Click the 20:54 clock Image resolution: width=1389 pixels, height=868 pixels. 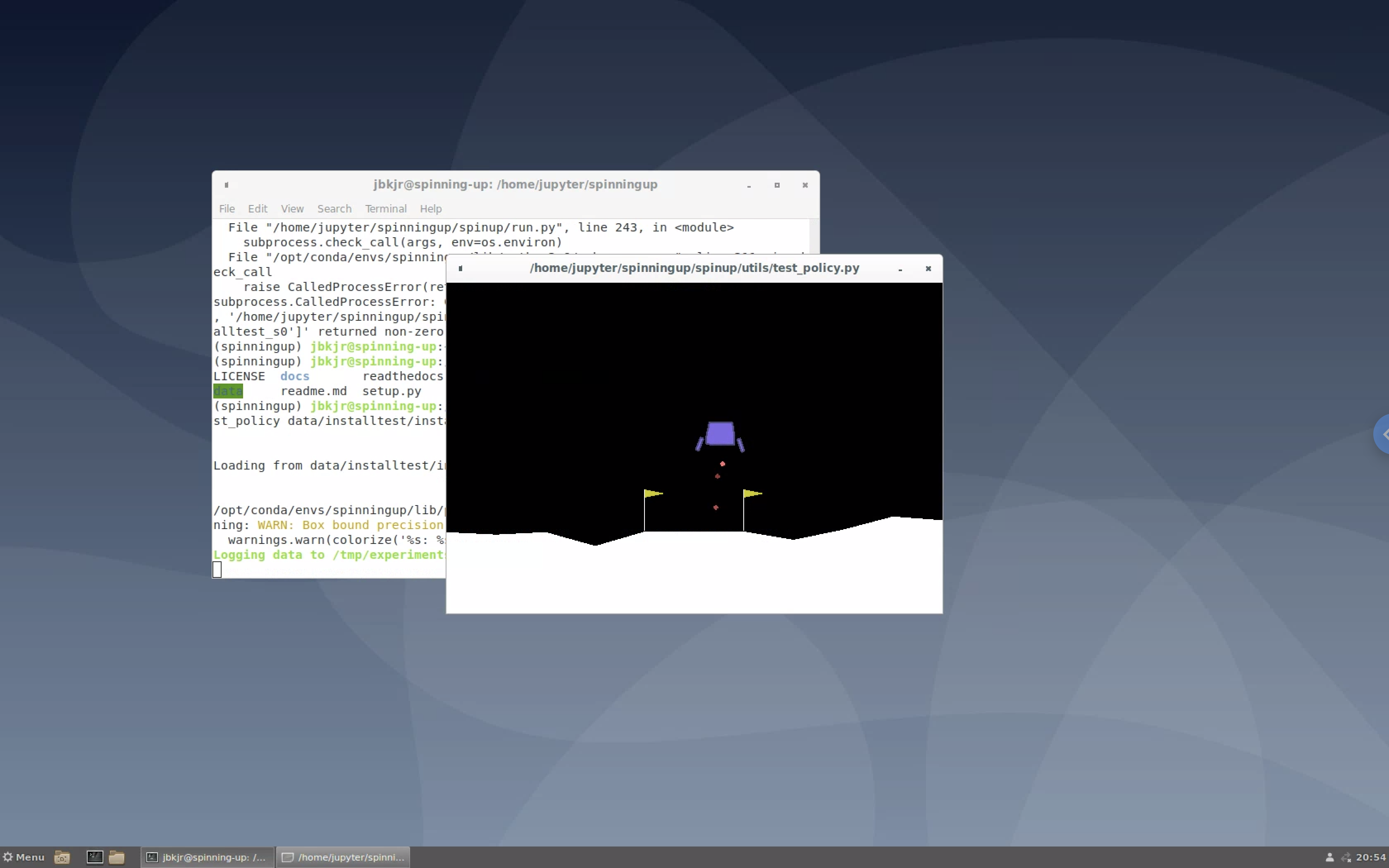[1371, 857]
